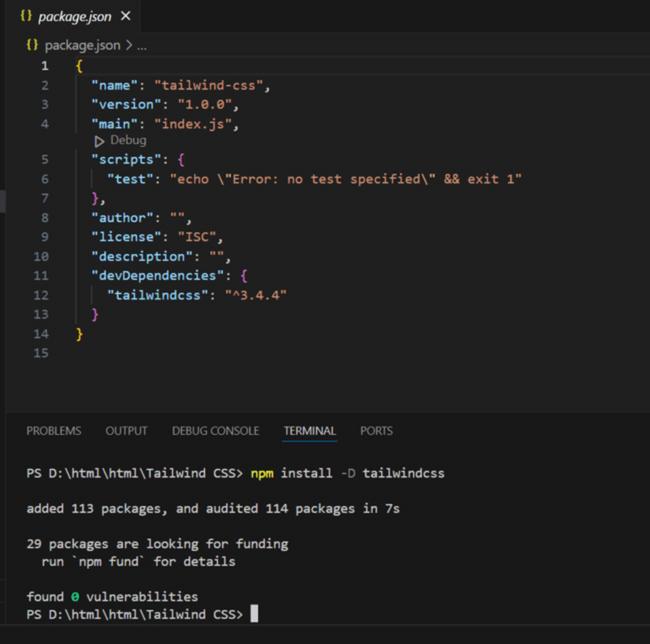650x644 pixels.
Task: Click the closing yellow brace on line 14
Action: coord(79,334)
